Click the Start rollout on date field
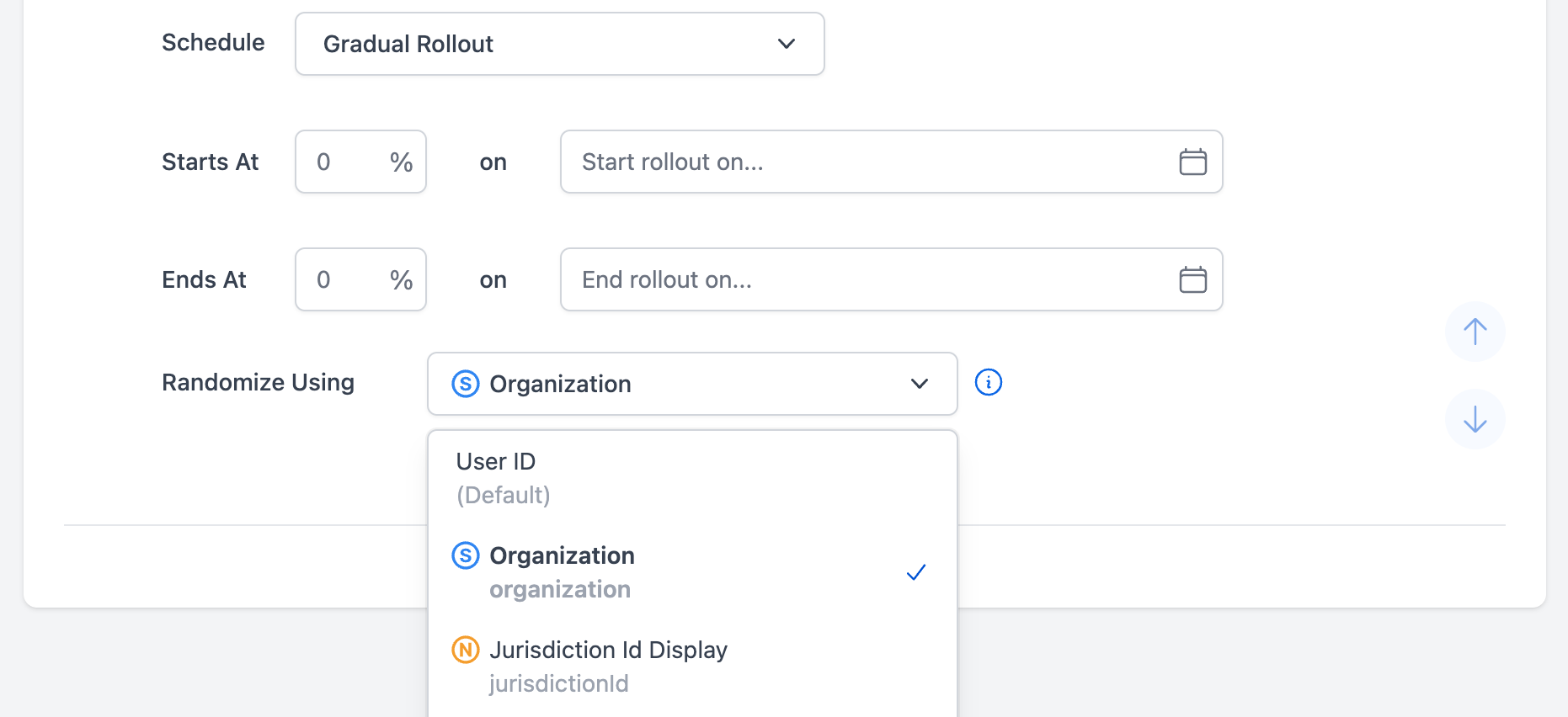1568x717 pixels. pos(867,162)
